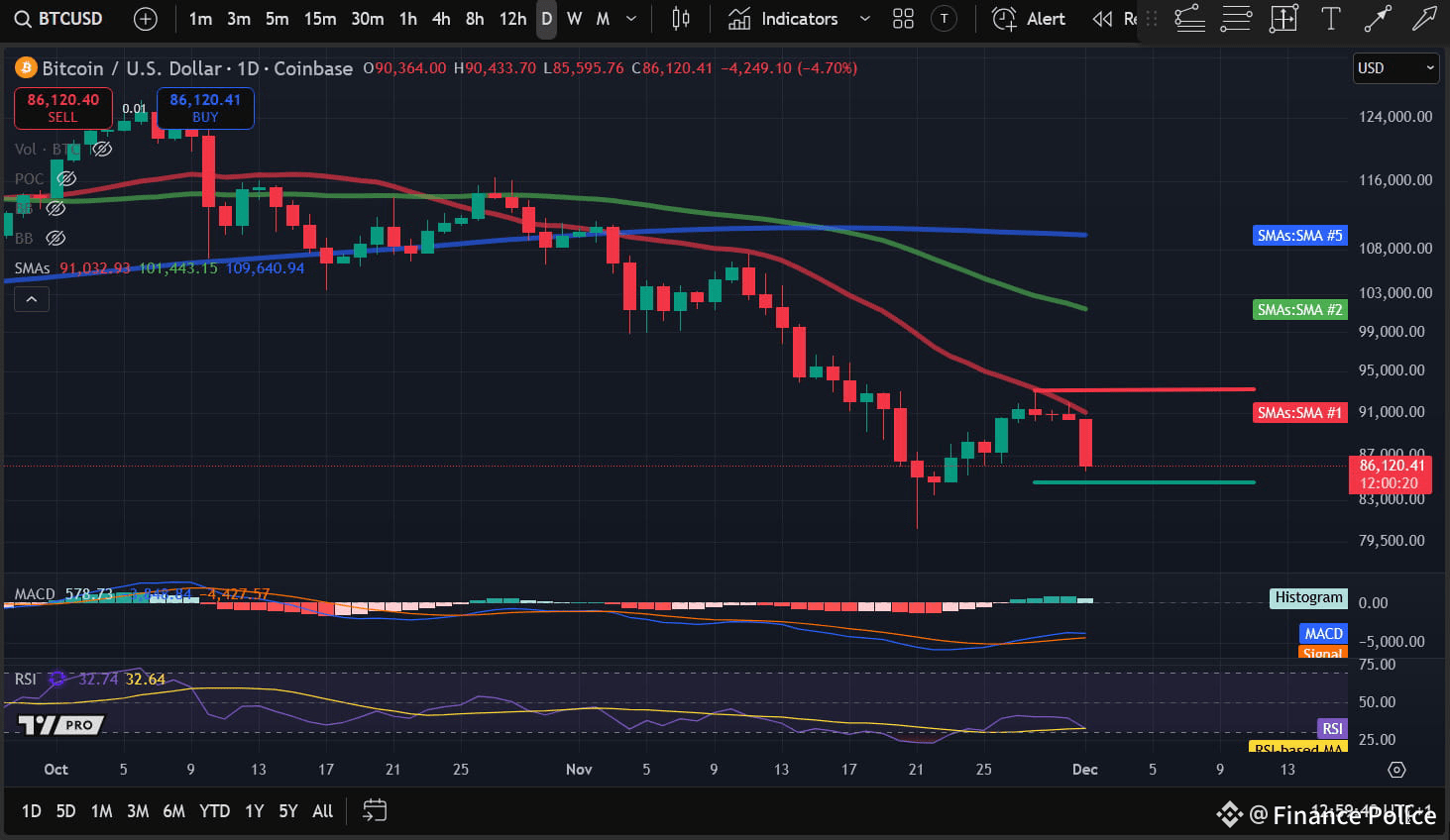Set the date range to 1Y
Image resolution: width=1450 pixels, height=840 pixels.
[255, 811]
